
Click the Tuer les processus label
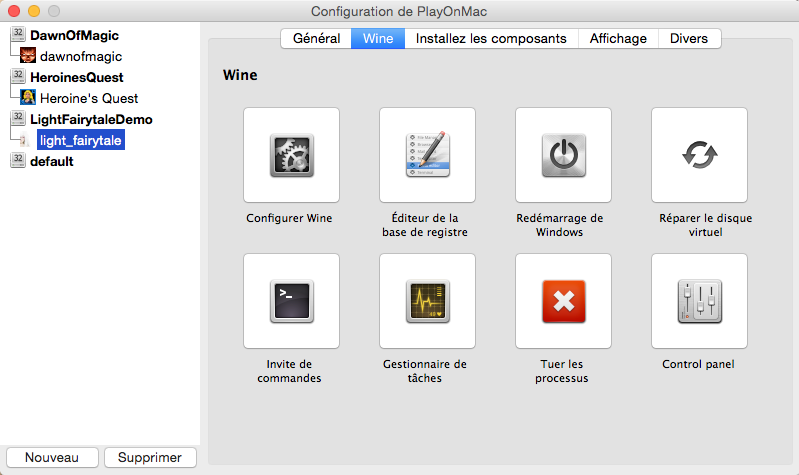click(x=562, y=371)
